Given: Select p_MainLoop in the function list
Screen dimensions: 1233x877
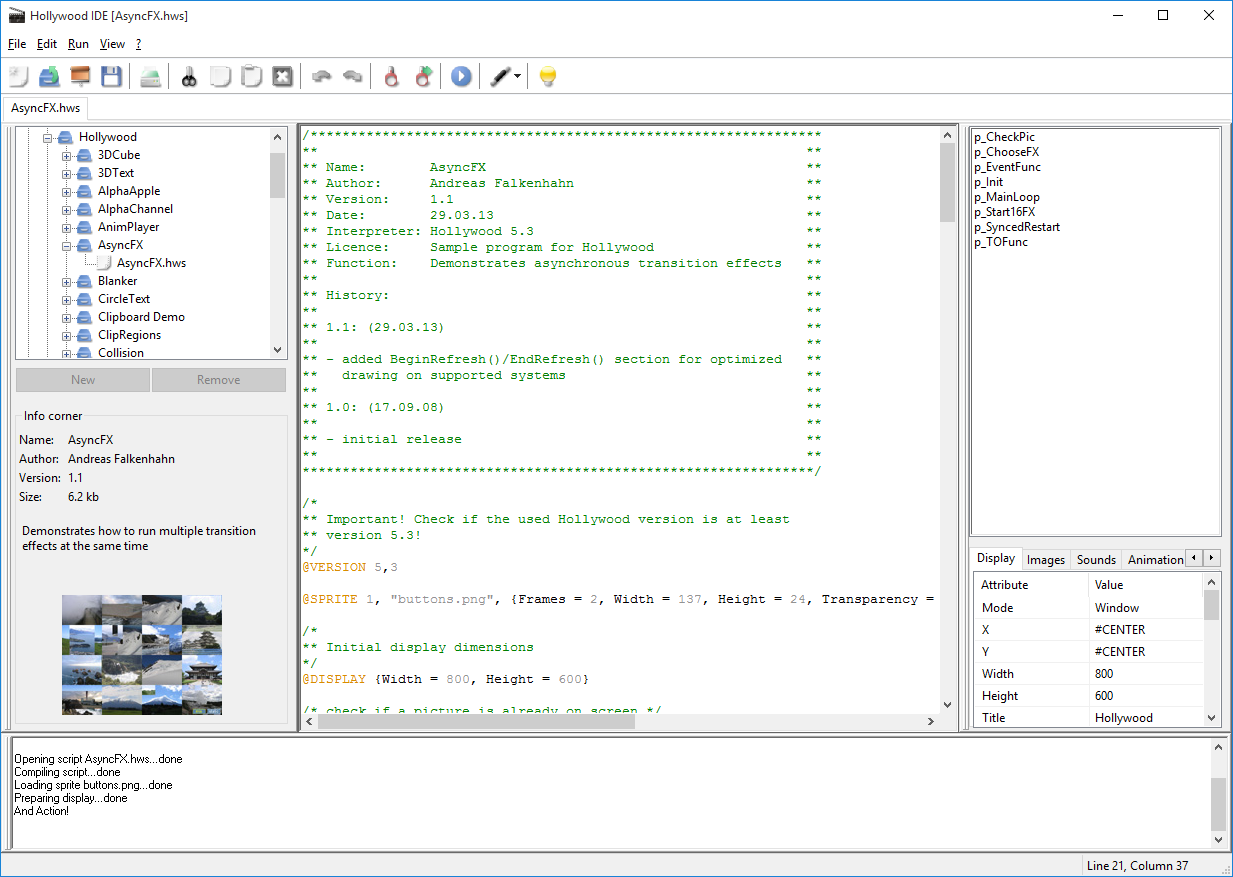Looking at the screenshot, I should (1007, 197).
